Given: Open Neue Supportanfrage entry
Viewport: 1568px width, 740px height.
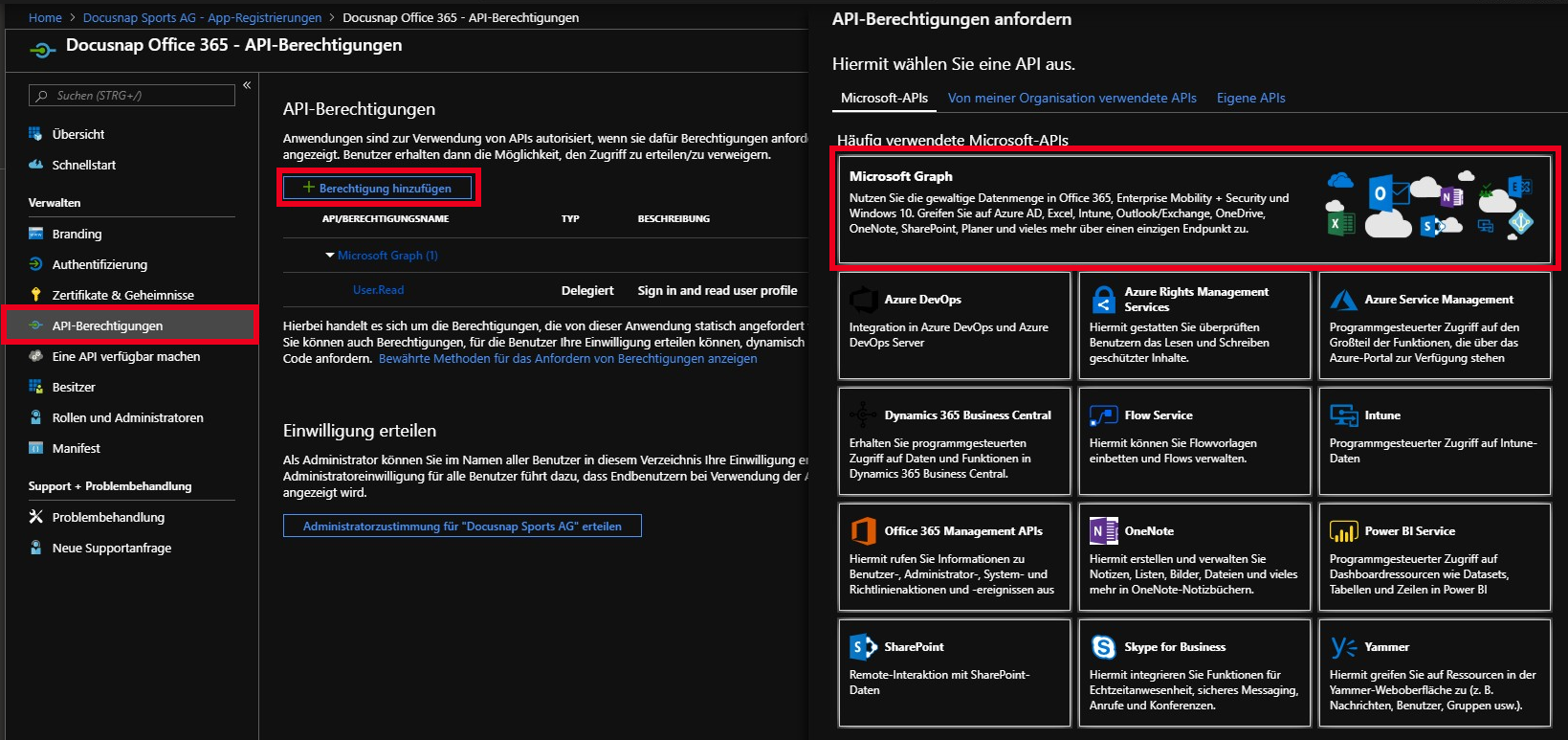Looking at the screenshot, I should pyautogui.click(x=112, y=548).
